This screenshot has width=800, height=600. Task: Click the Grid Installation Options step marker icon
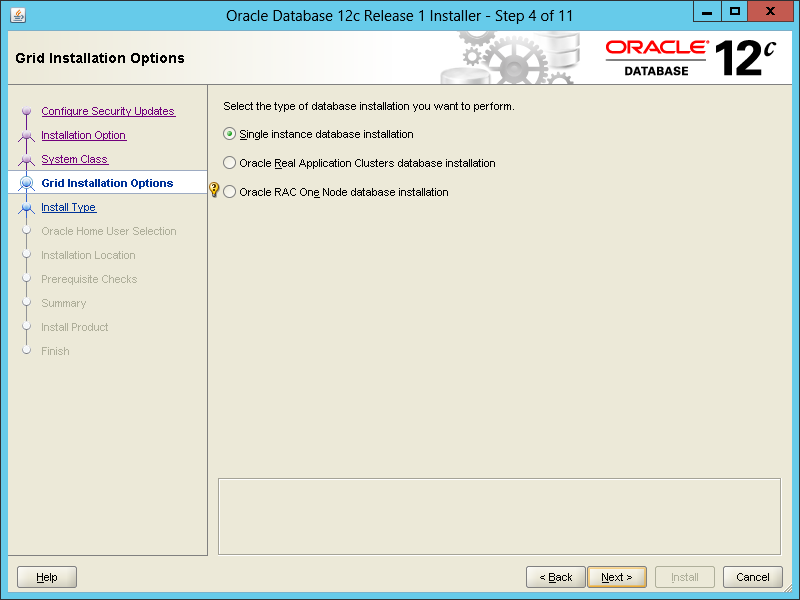27,183
